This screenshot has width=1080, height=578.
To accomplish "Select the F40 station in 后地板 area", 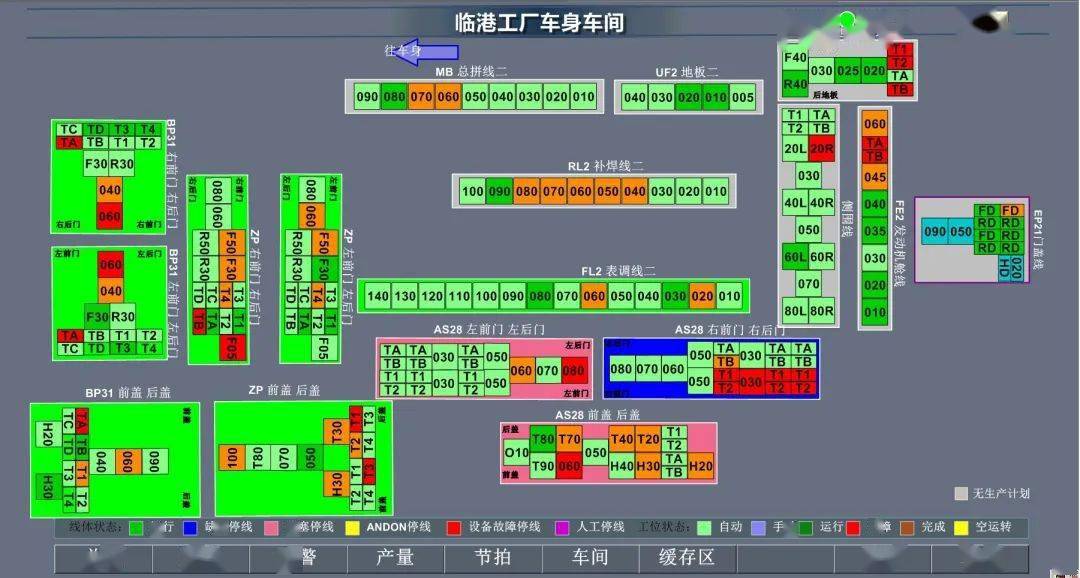I will point(795,58).
